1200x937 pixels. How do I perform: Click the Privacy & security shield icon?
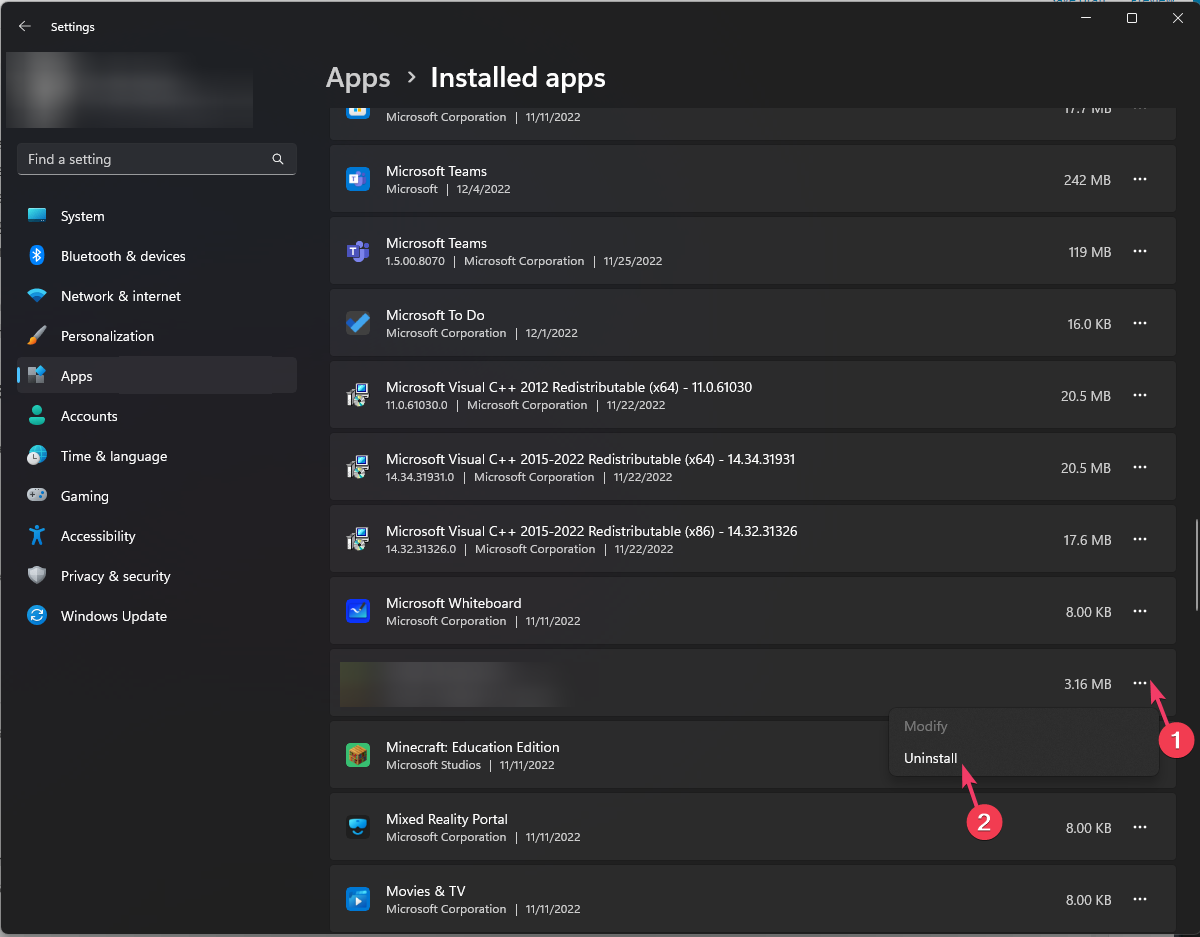click(37, 576)
